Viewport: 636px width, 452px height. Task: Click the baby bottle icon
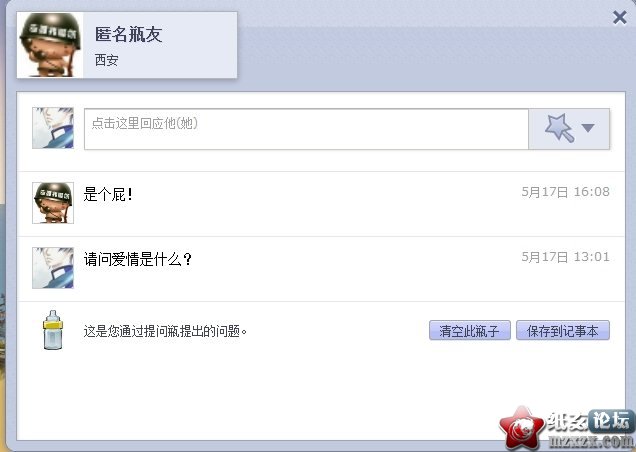[x=53, y=330]
